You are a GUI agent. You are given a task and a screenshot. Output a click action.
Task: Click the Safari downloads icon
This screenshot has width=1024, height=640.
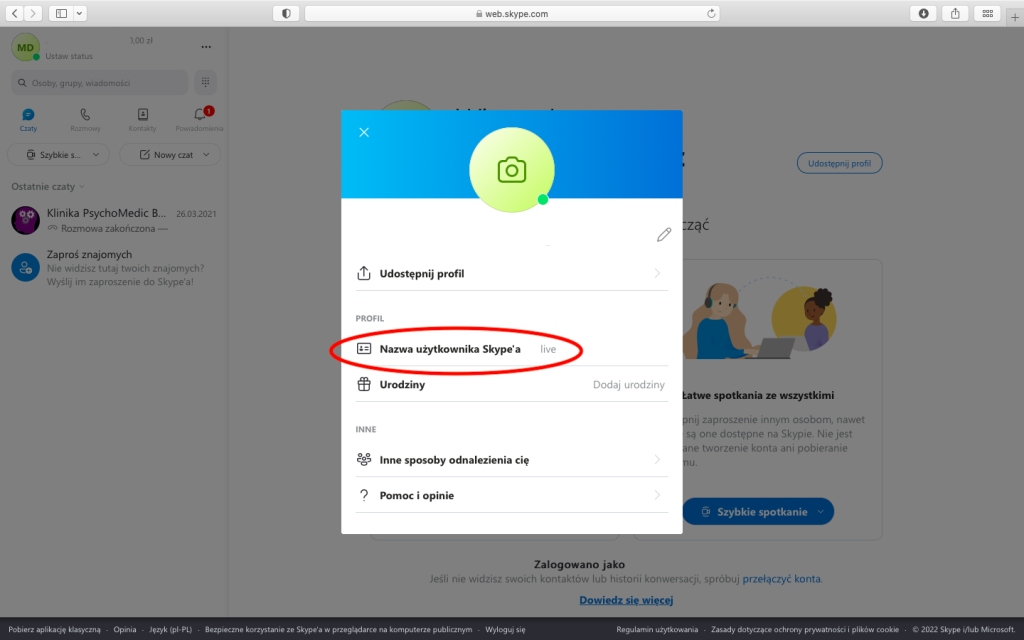tap(923, 13)
